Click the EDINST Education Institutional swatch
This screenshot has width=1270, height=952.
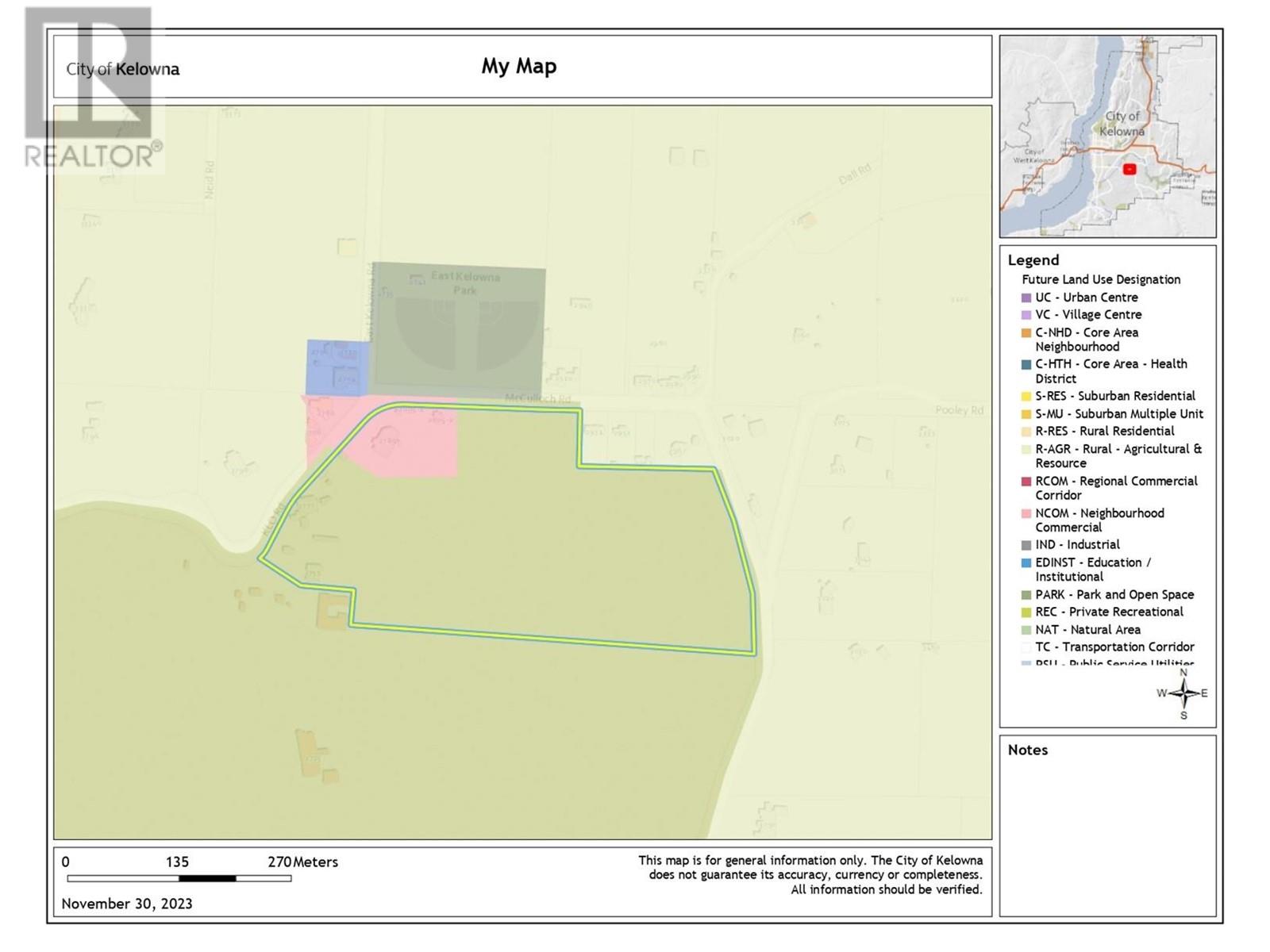(1026, 562)
